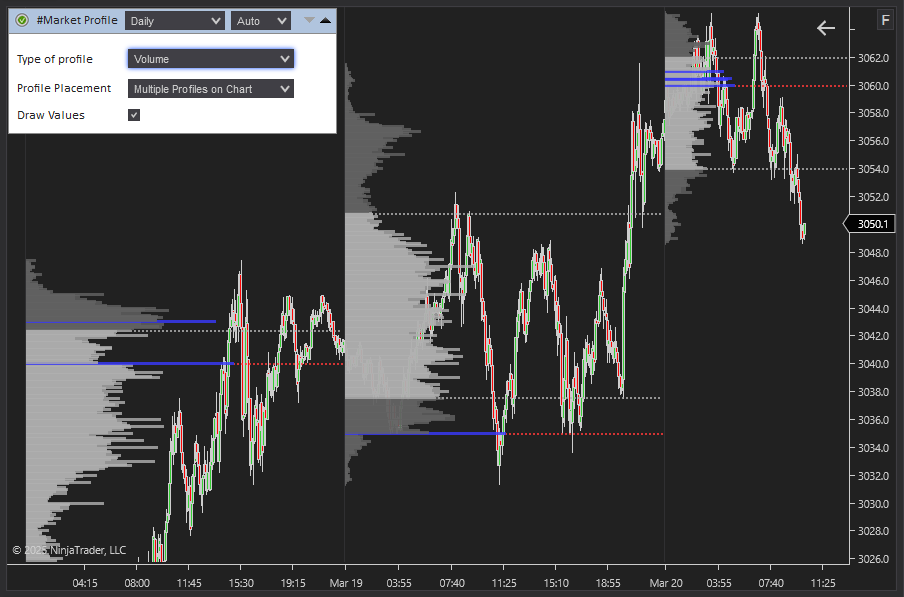904x597 pixels.
Task: Open the Profile Placement dropdown
Action: point(211,89)
